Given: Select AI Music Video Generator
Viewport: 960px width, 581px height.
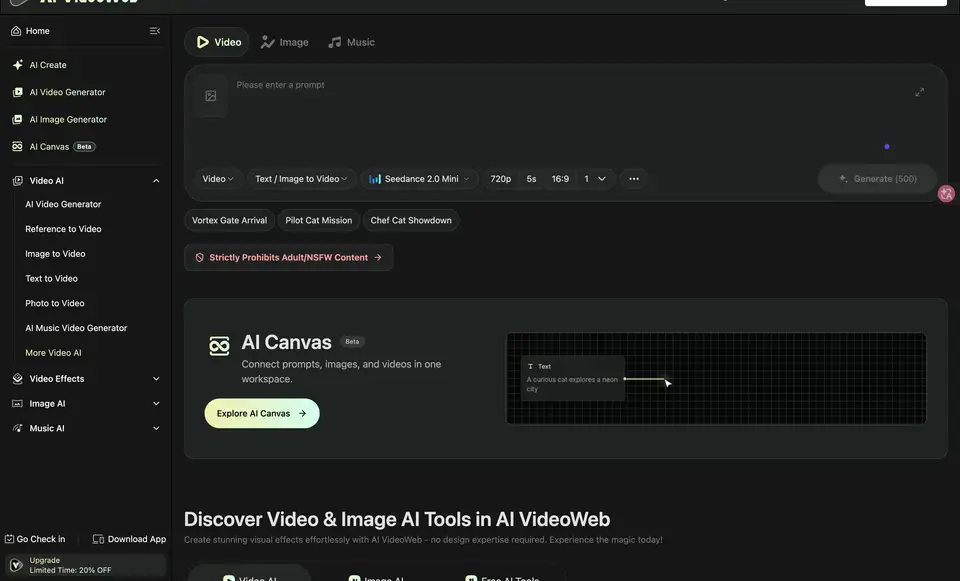Looking at the screenshot, I should tap(76, 328).
